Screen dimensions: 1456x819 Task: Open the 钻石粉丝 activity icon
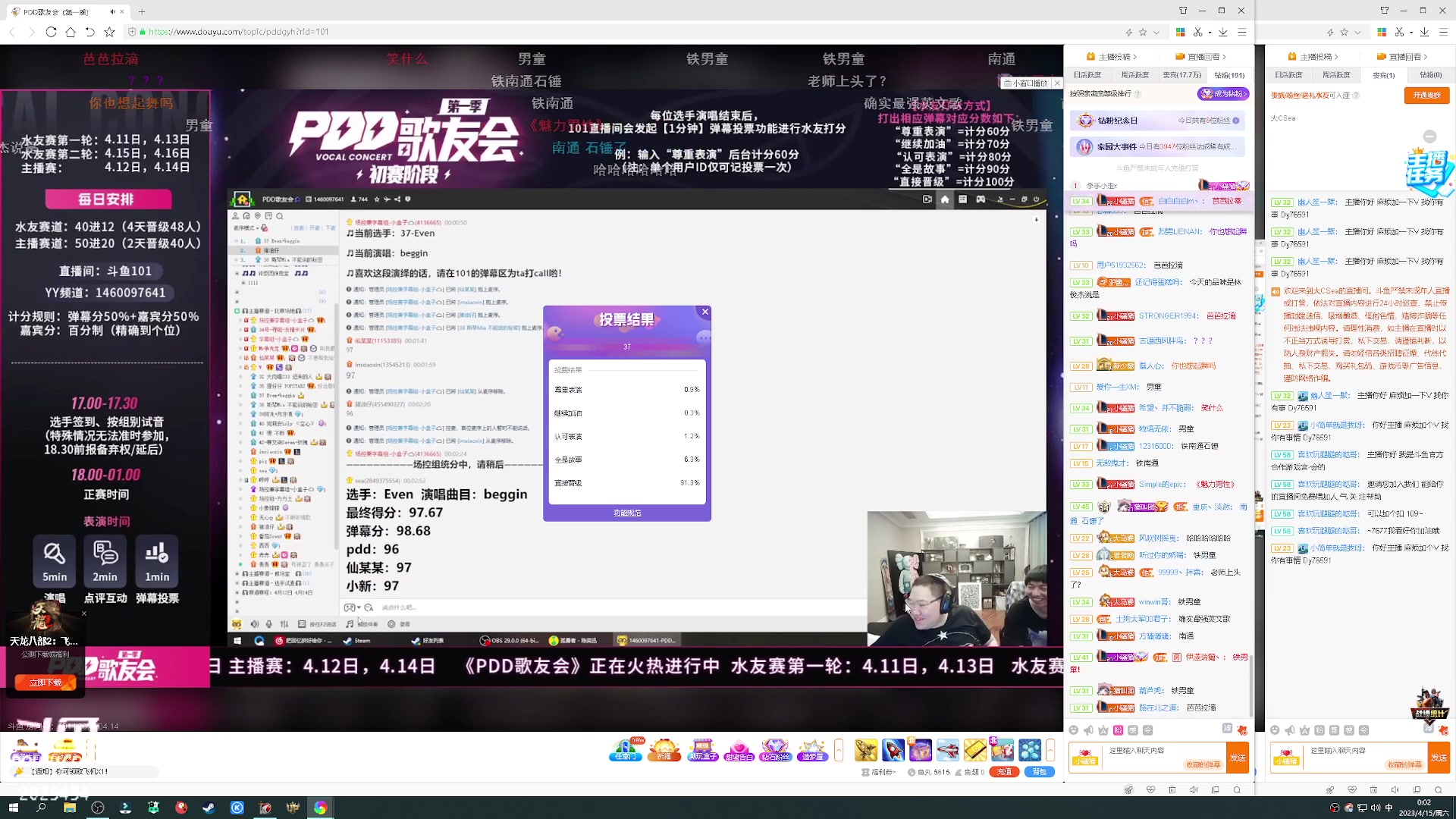[775, 749]
